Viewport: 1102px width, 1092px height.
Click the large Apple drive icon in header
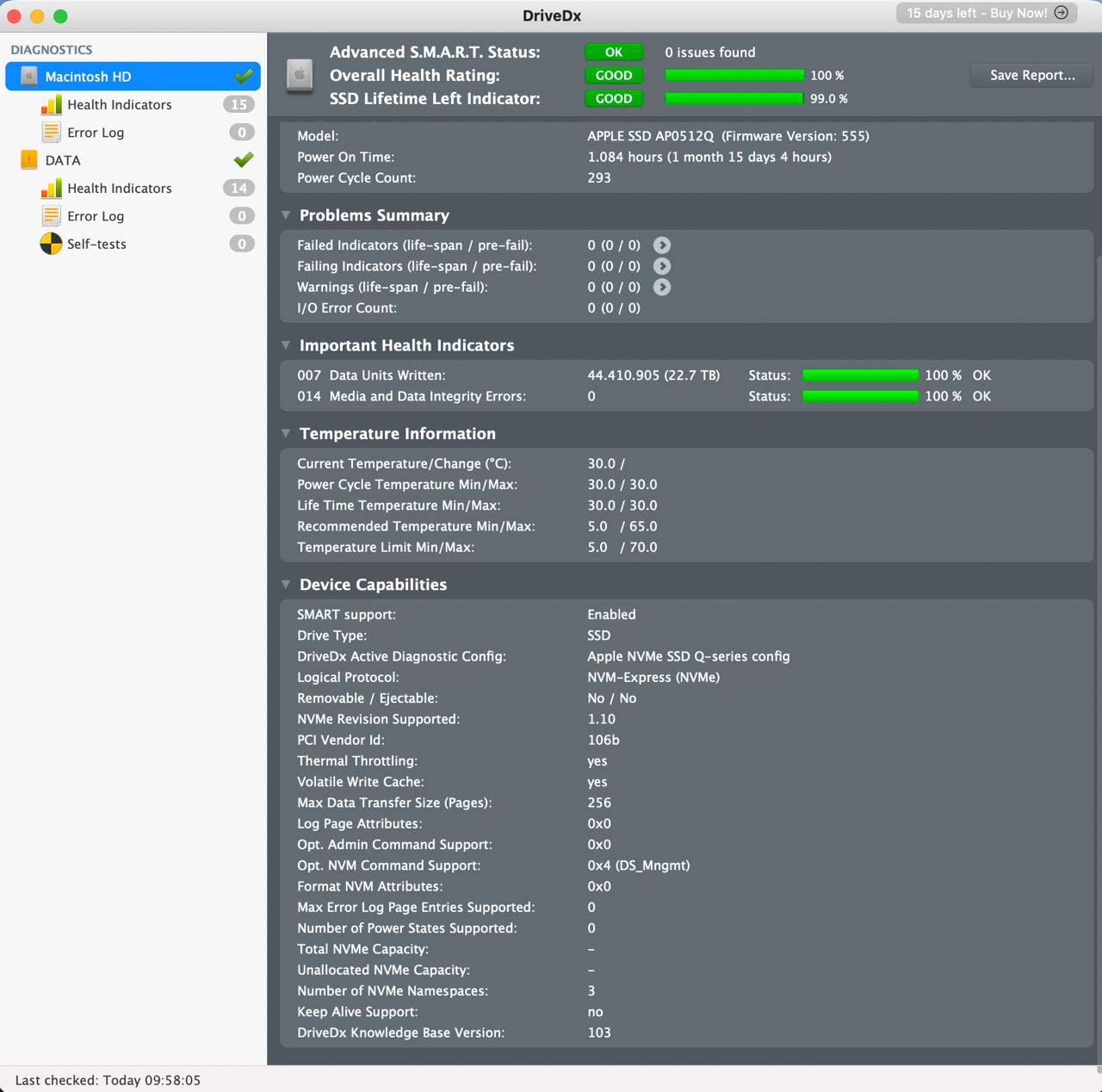[300, 76]
